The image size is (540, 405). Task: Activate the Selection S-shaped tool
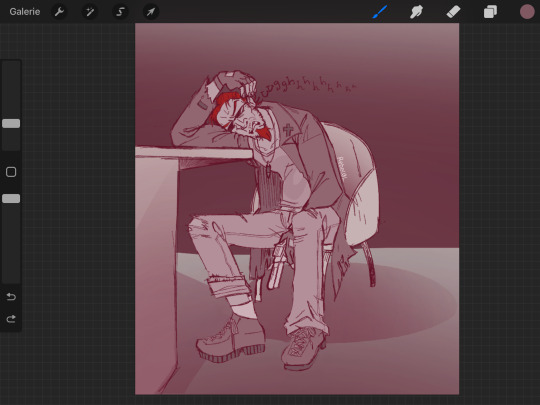[x=120, y=12]
